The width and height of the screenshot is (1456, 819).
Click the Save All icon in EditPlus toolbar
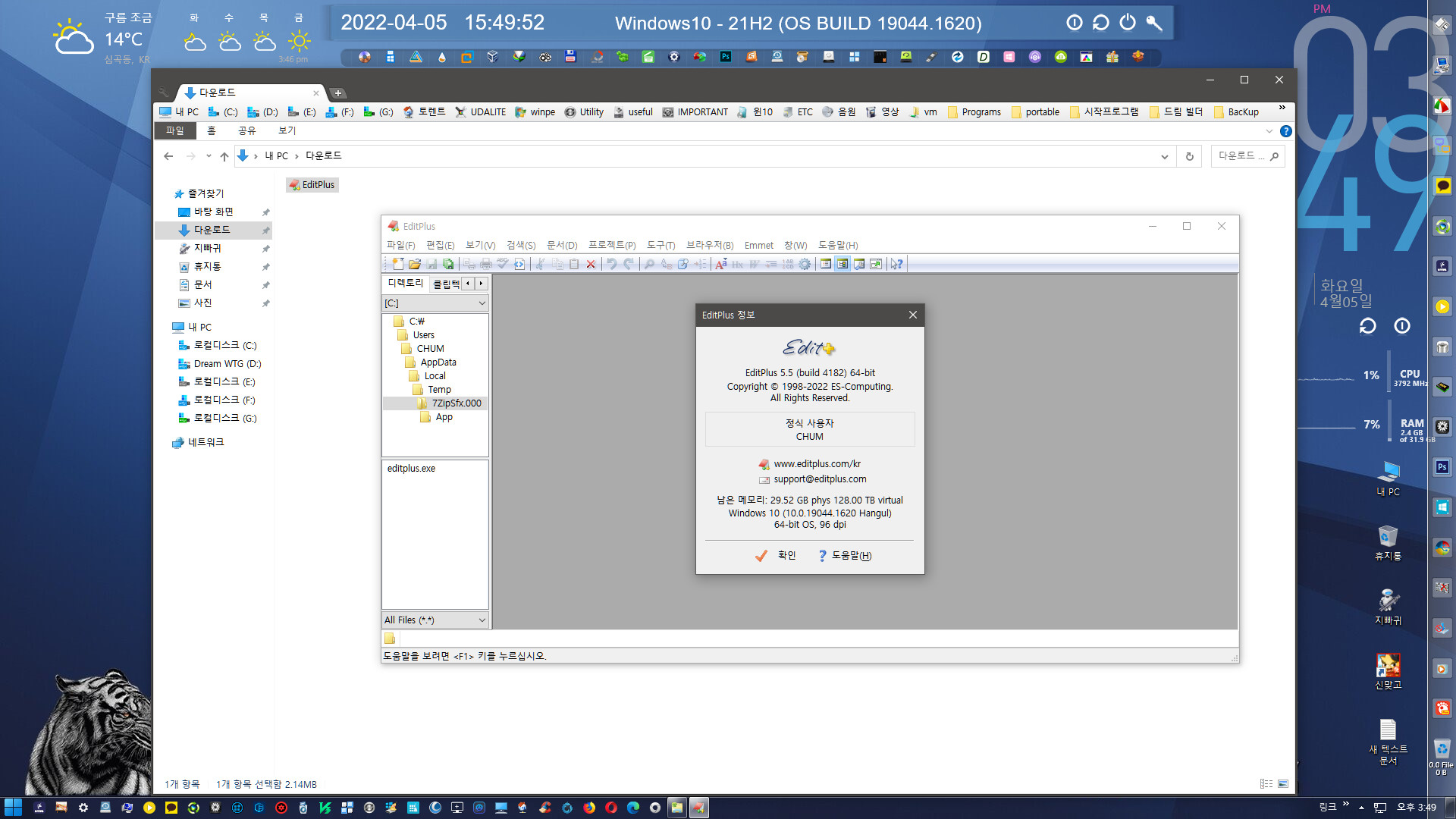click(448, 264)
